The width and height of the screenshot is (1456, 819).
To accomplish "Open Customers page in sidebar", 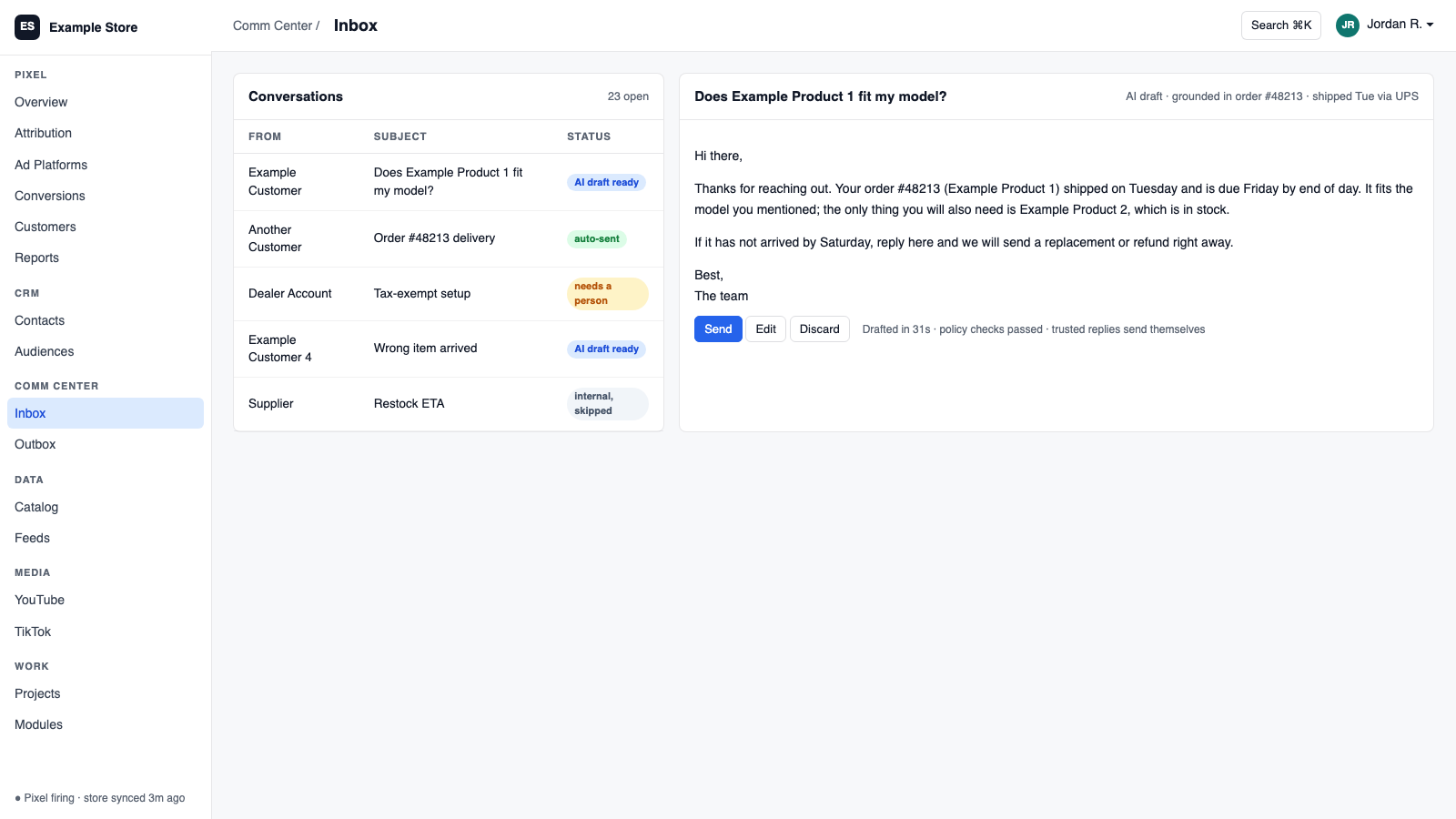I will coord(106,227).
